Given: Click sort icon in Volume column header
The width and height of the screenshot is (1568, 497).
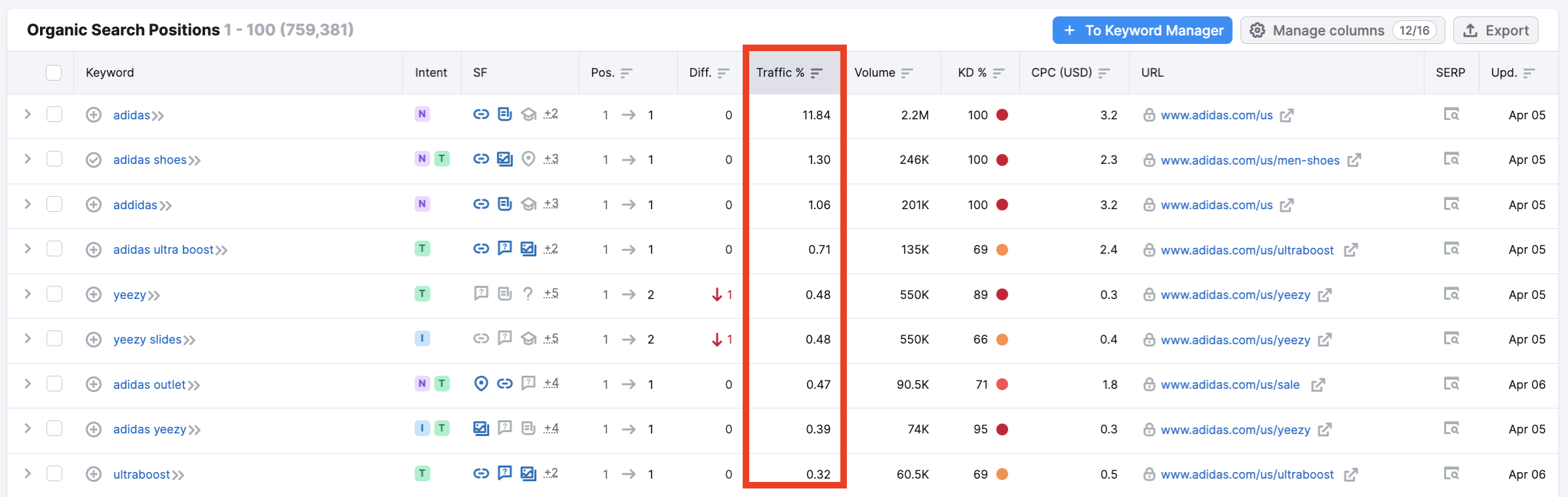Looking at the screenshot, I should pyautogui.click(x=907, y=73).
